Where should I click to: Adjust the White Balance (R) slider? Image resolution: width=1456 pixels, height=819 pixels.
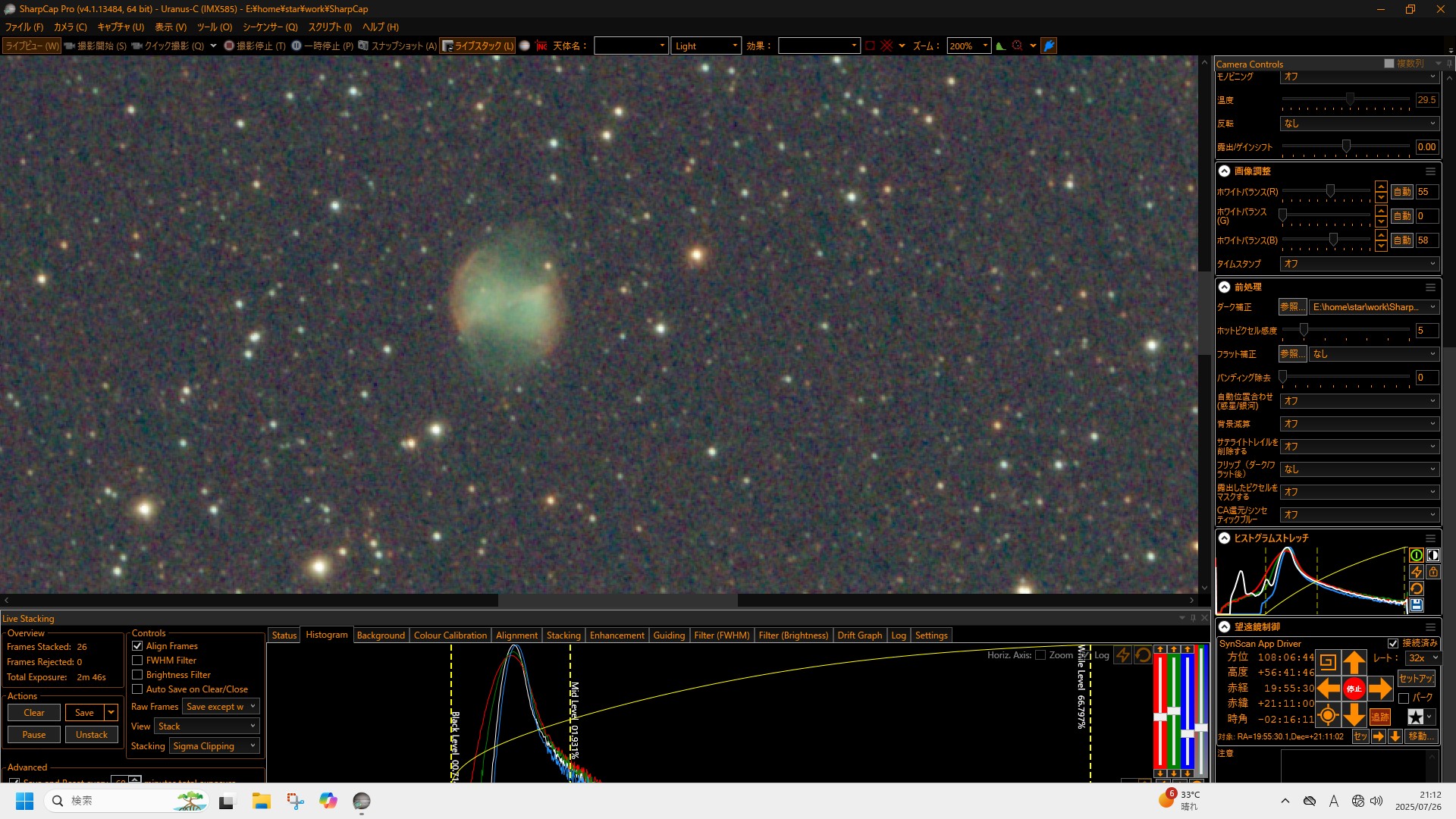[1330, 192]
